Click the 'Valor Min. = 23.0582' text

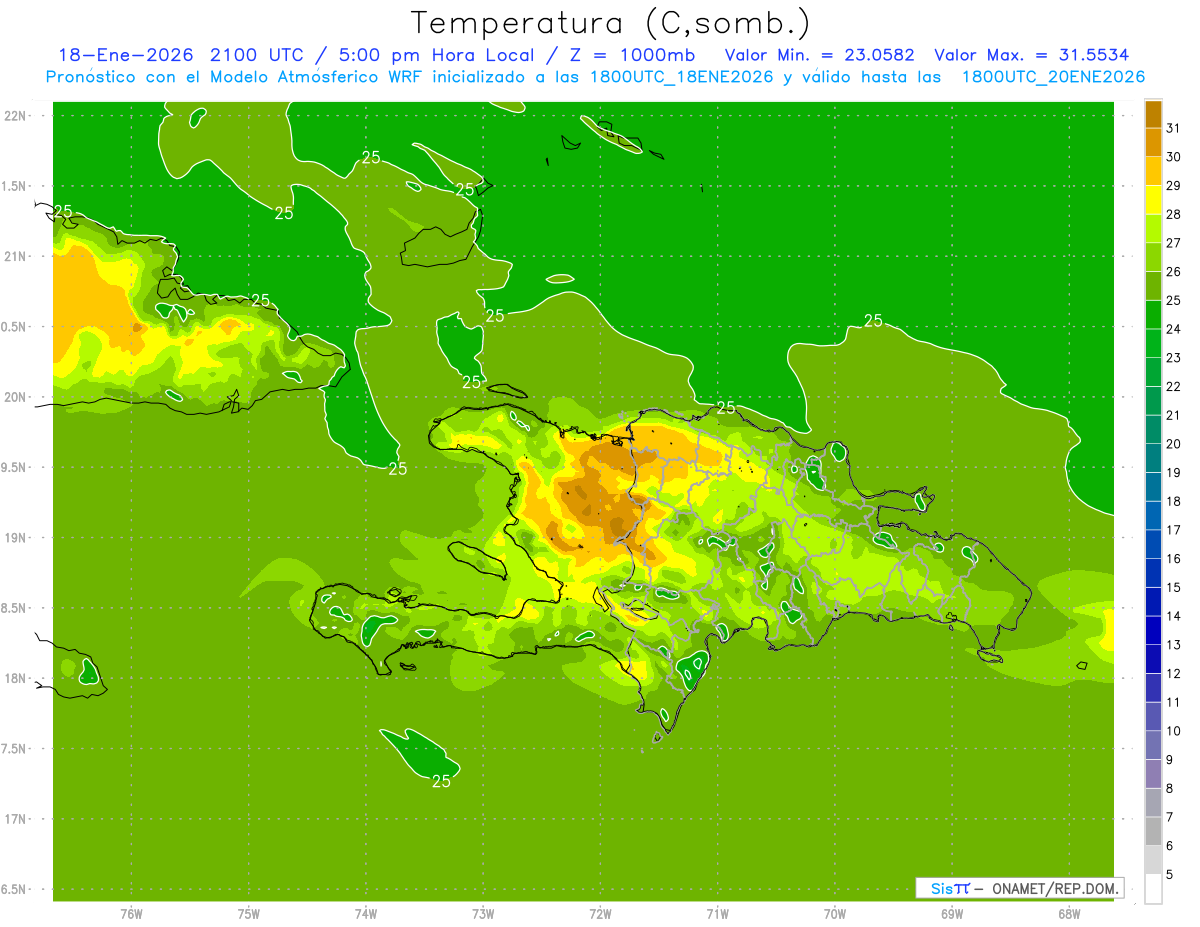point(820,55)
